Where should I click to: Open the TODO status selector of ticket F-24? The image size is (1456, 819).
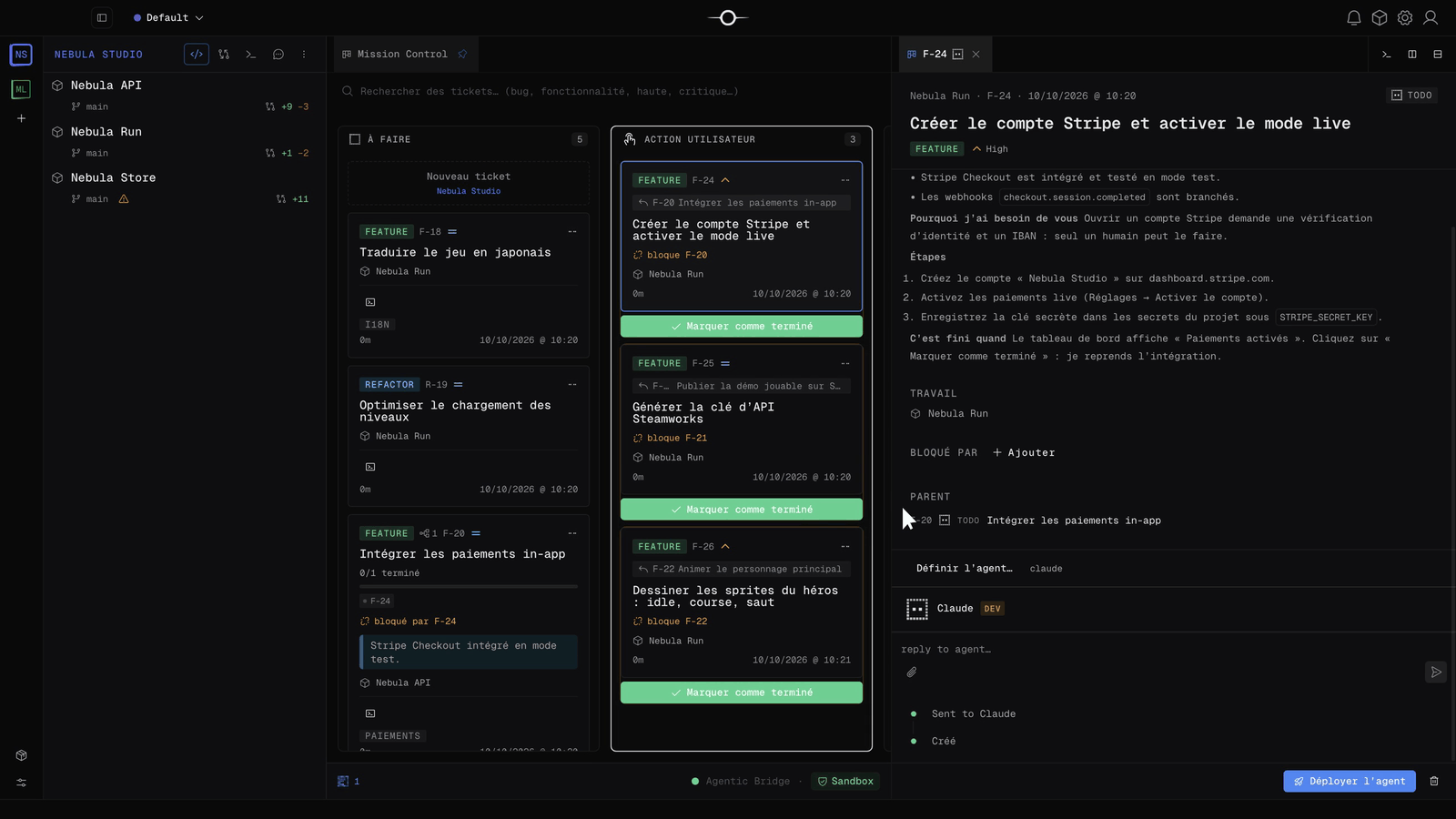[1412, 96]
